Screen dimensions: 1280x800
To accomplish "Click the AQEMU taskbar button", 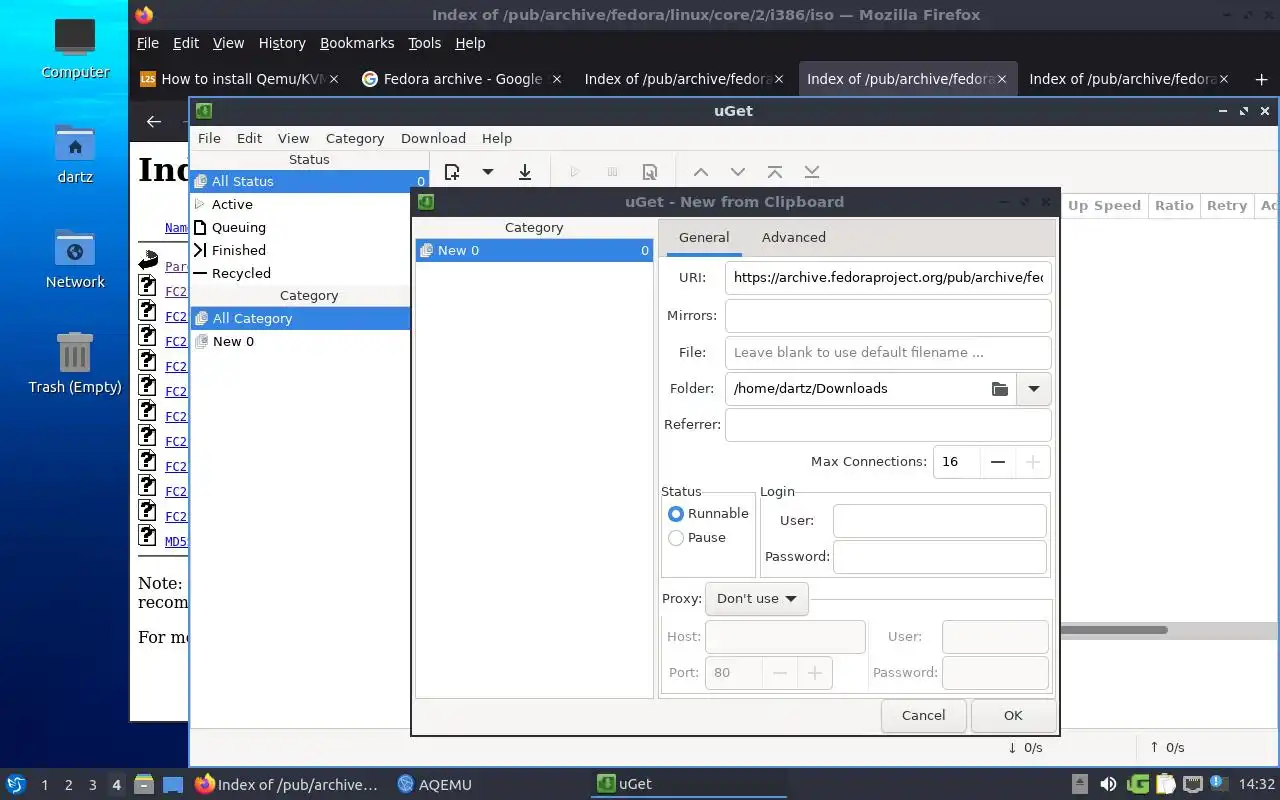I will [435, 785].
